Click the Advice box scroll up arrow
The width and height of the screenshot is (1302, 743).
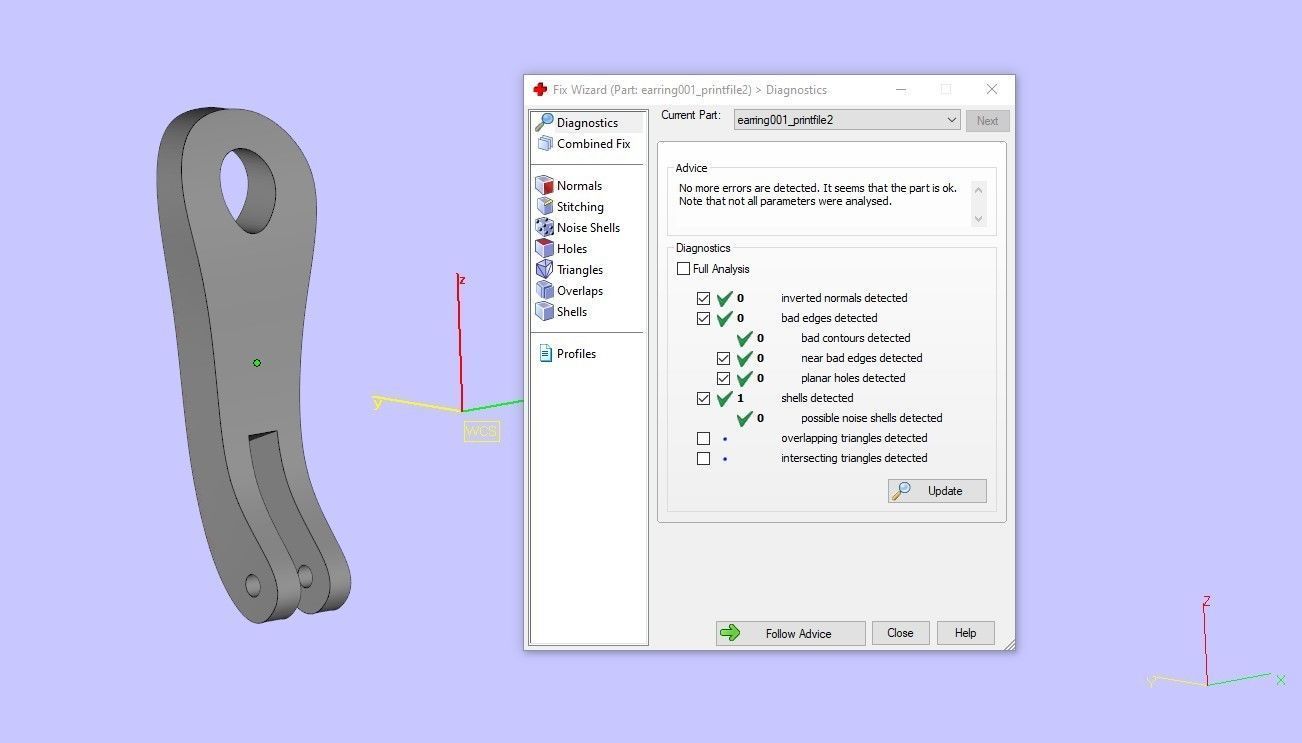(978, 189)
